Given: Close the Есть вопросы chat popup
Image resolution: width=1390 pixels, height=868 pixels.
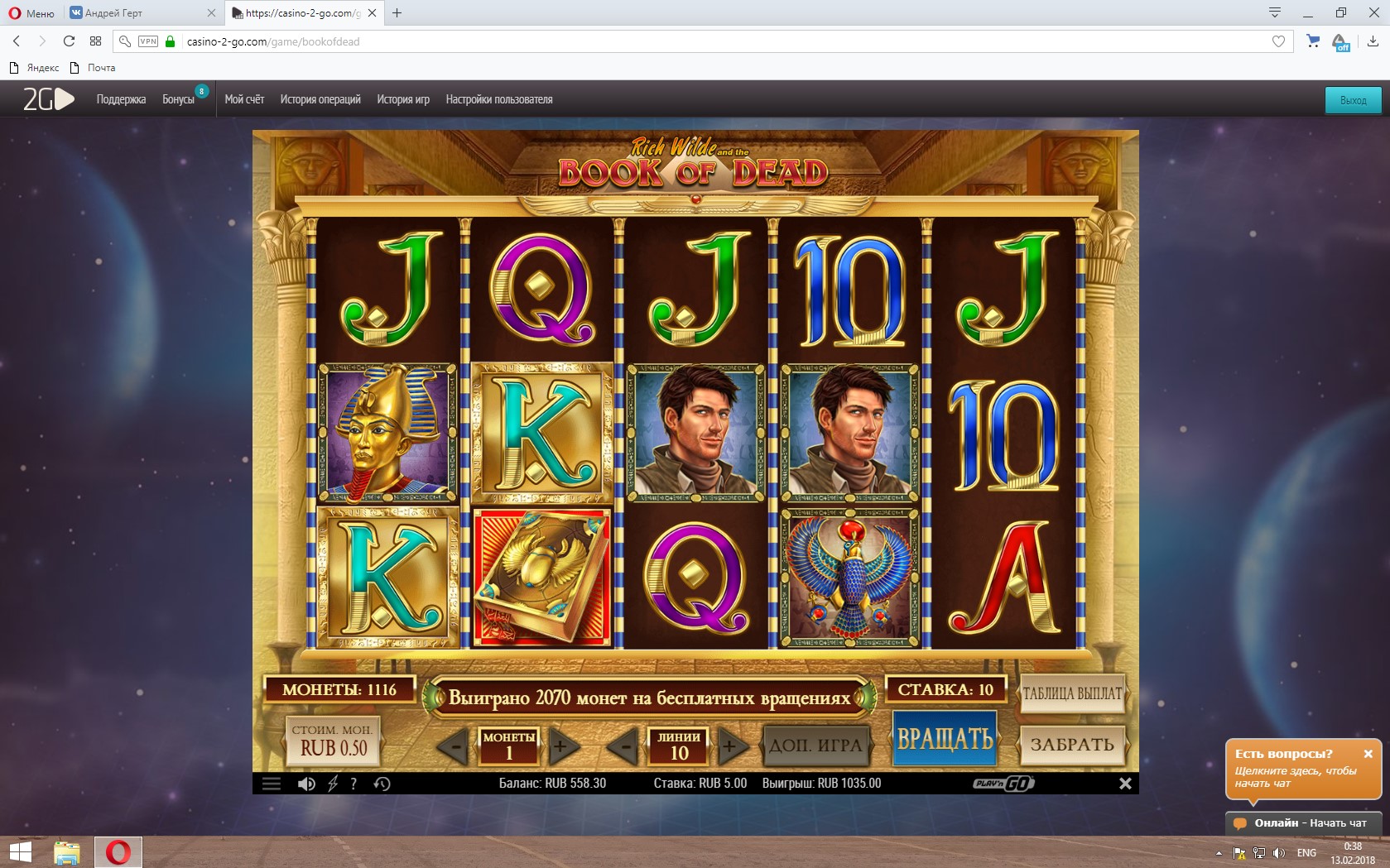Looking at the screenshot, I should [x=1368, y=754].
